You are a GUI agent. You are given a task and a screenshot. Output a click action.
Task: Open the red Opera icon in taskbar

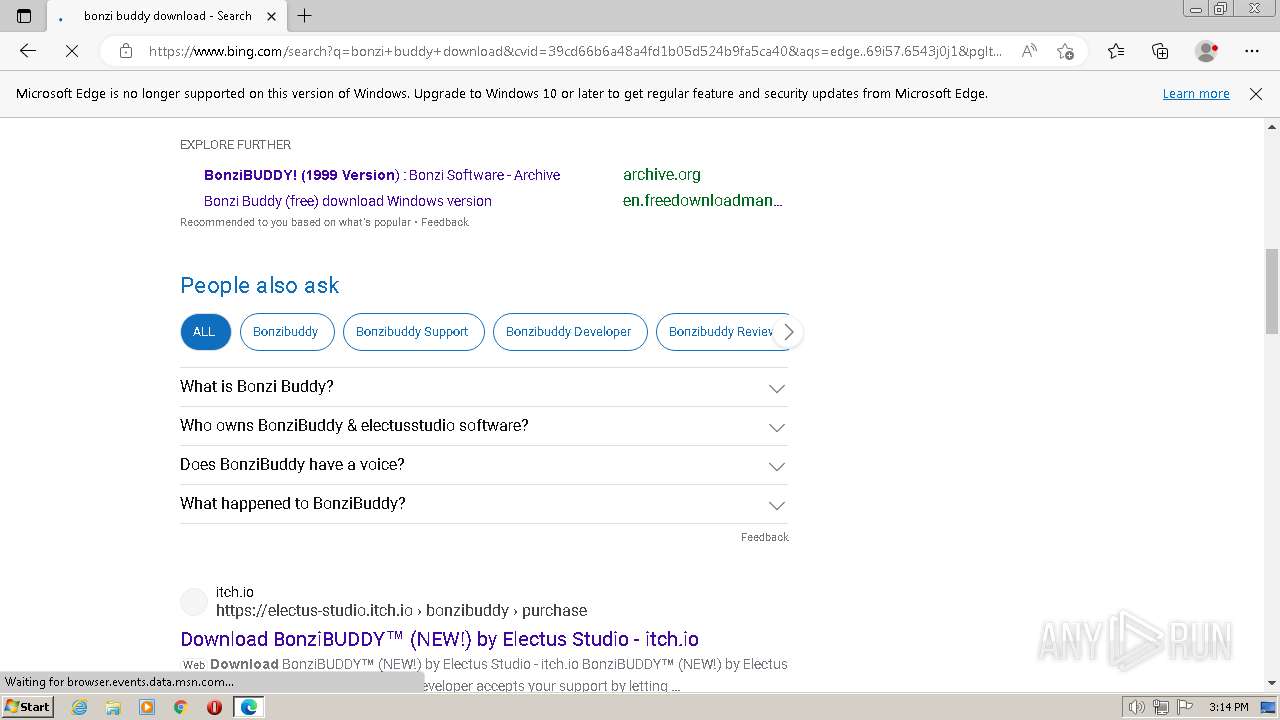[x=214, y=707]
